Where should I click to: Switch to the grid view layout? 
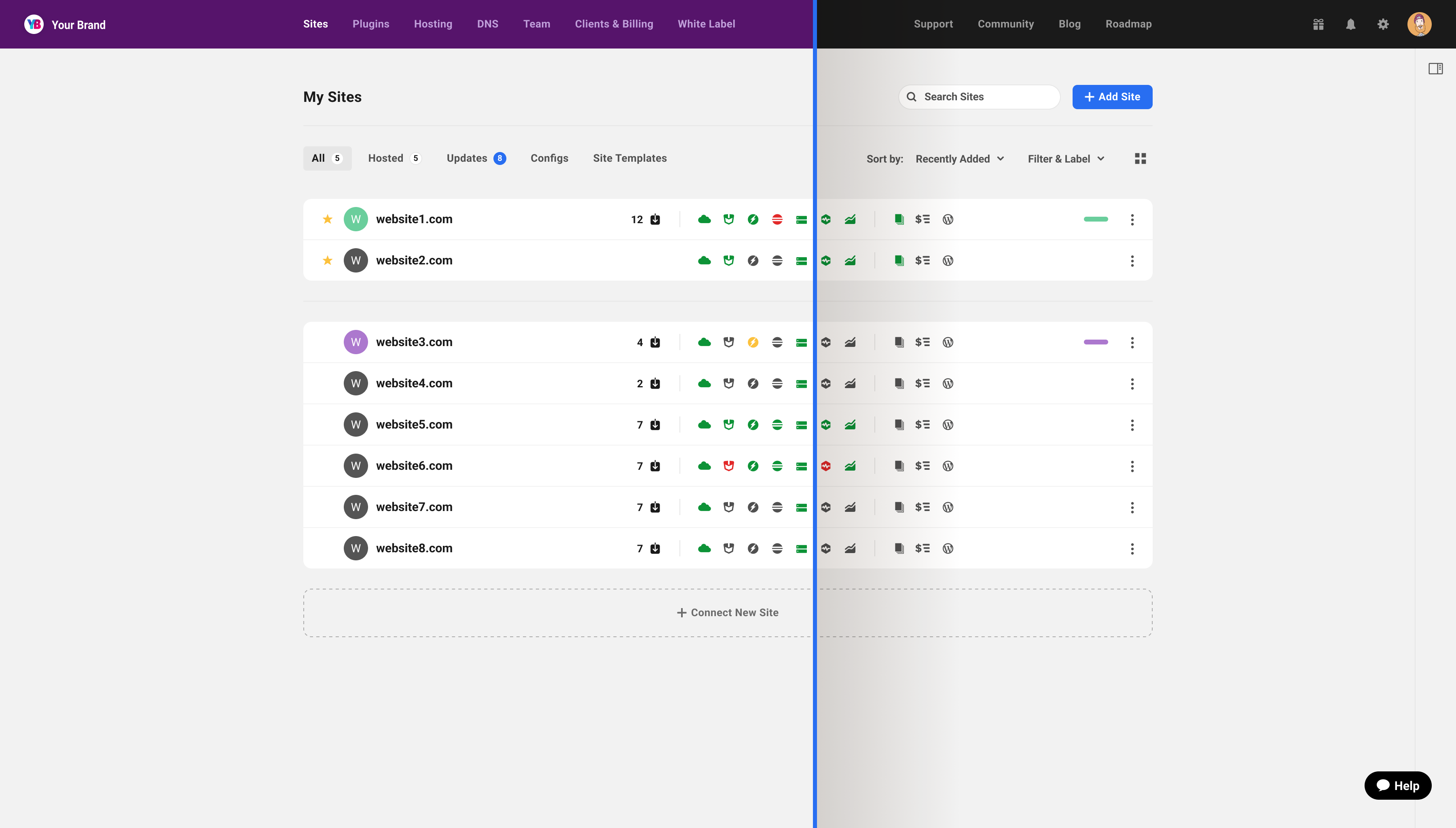click(1141, 158)
